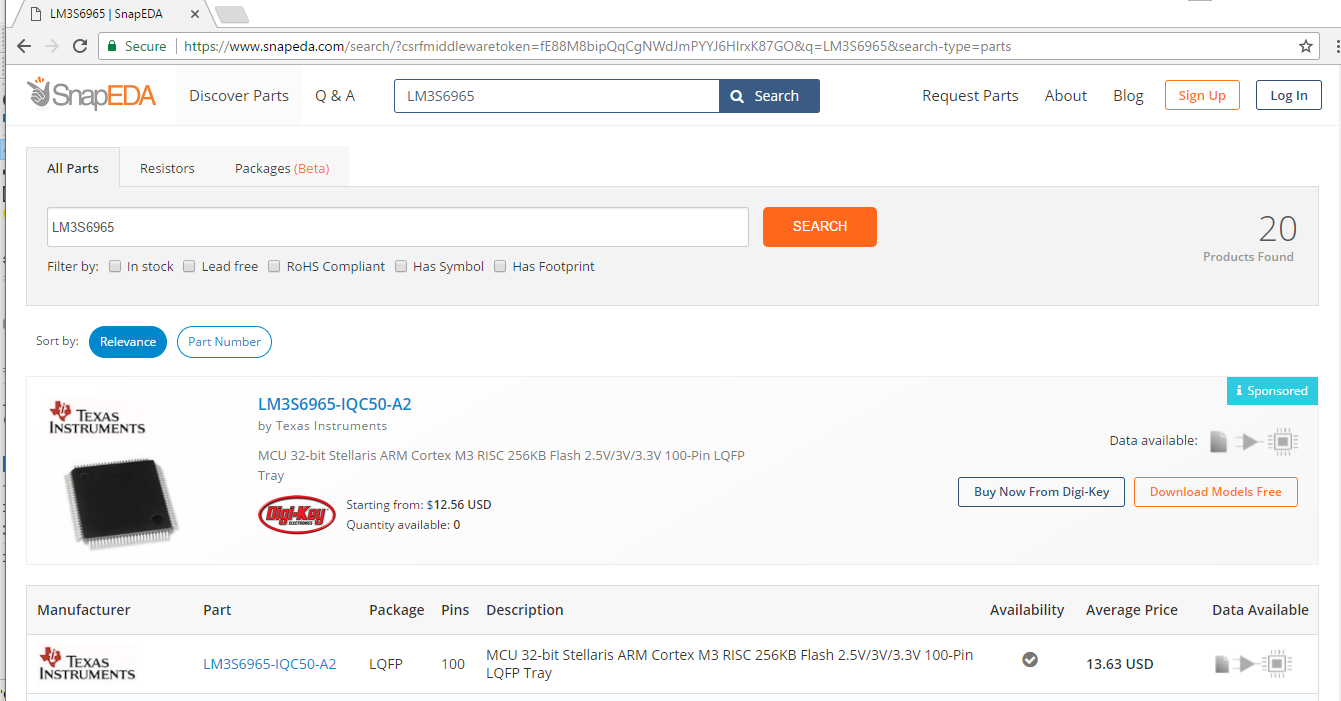The image size is (1341, 701).
Task: Open a new browser tab
Action: click(232, 14)
